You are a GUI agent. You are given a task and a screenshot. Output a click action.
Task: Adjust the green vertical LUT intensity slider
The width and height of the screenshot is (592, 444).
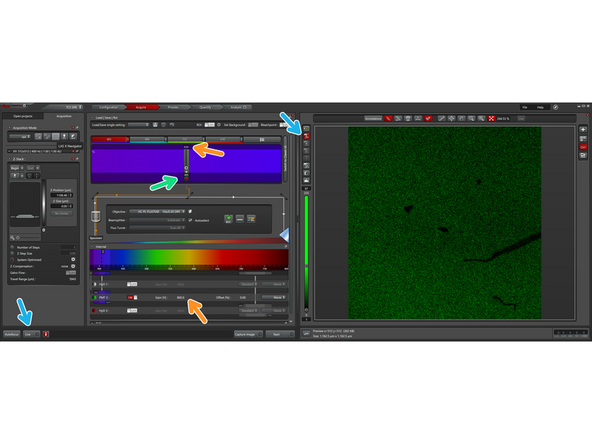(306, 253)
